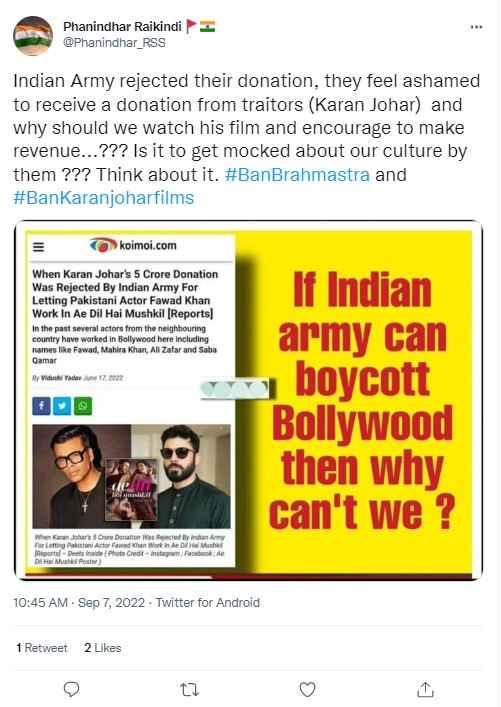Open the share upload icon
This screenshot has width=501, height=707.
[x=425, y=689]
